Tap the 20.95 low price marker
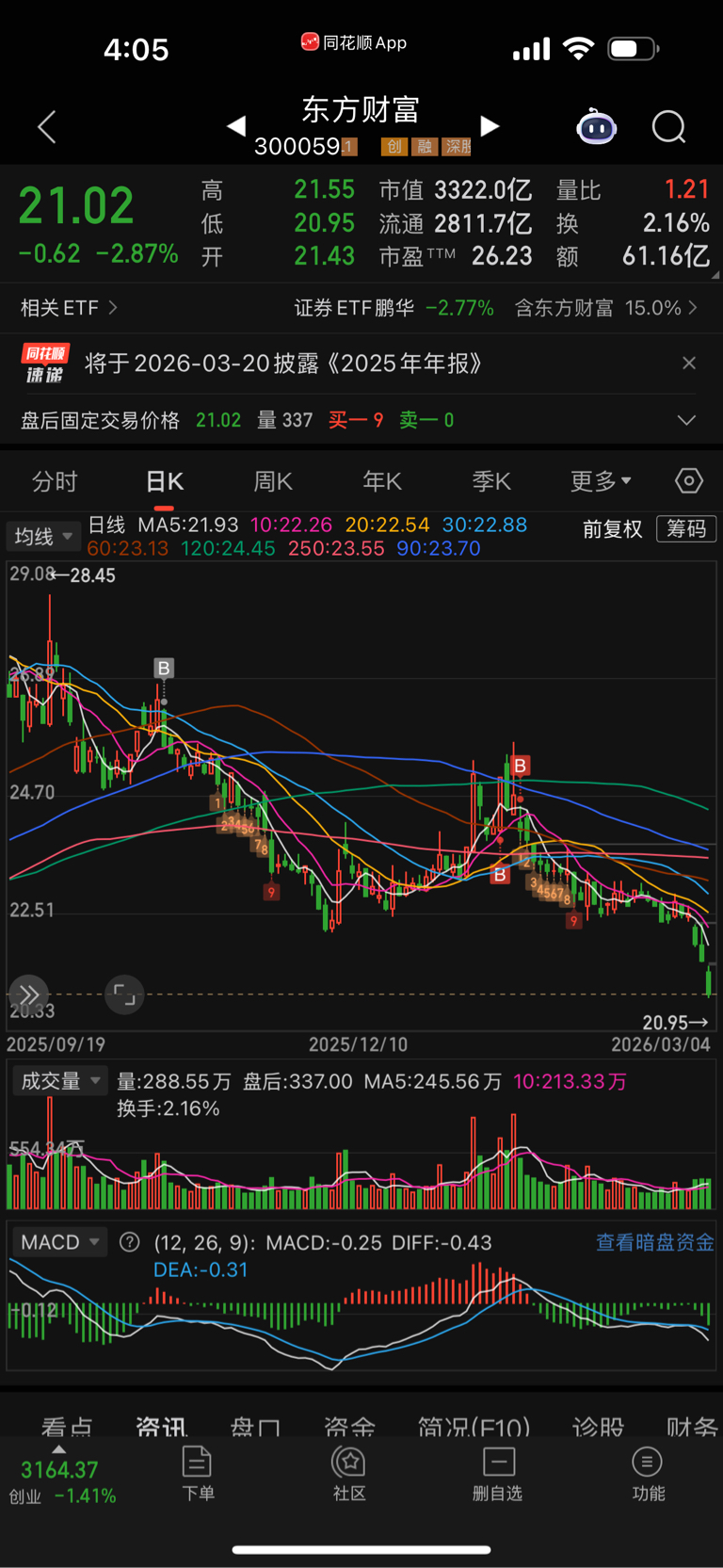The width and height of the screenshot is (723, 1568). [675, 1023]
